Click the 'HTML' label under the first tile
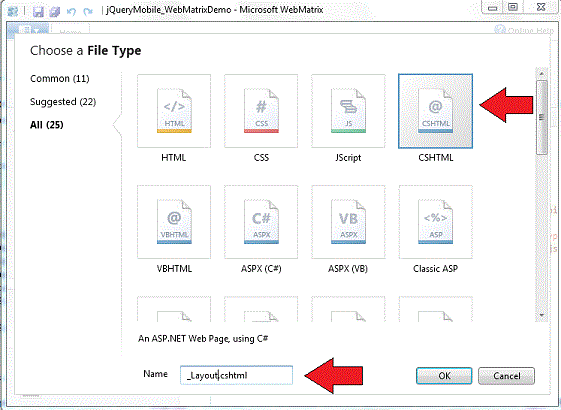561x410 pixels. click(174, 158)
